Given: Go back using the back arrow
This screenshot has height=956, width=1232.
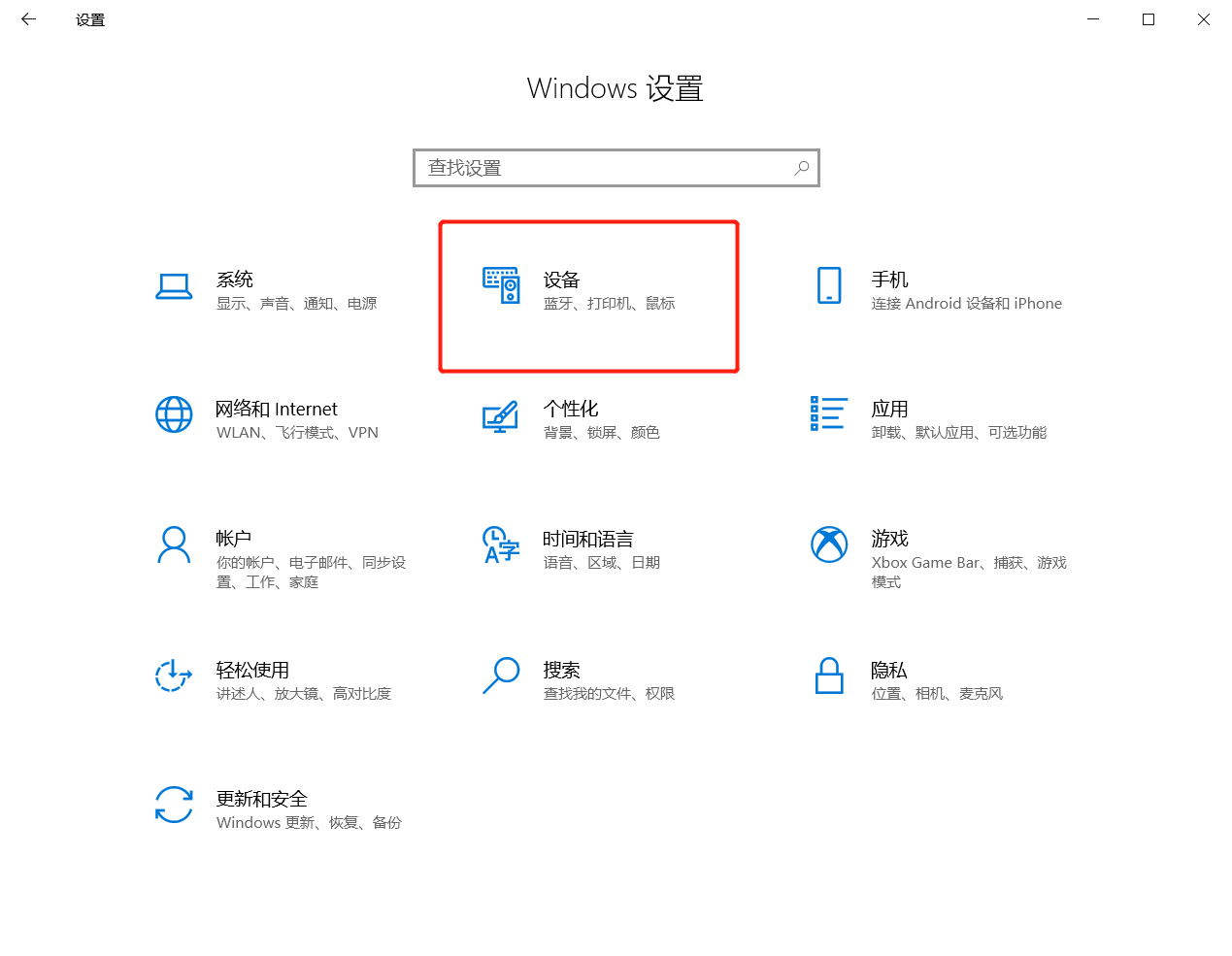Looking at the screenshot, I should click(28, 19).
